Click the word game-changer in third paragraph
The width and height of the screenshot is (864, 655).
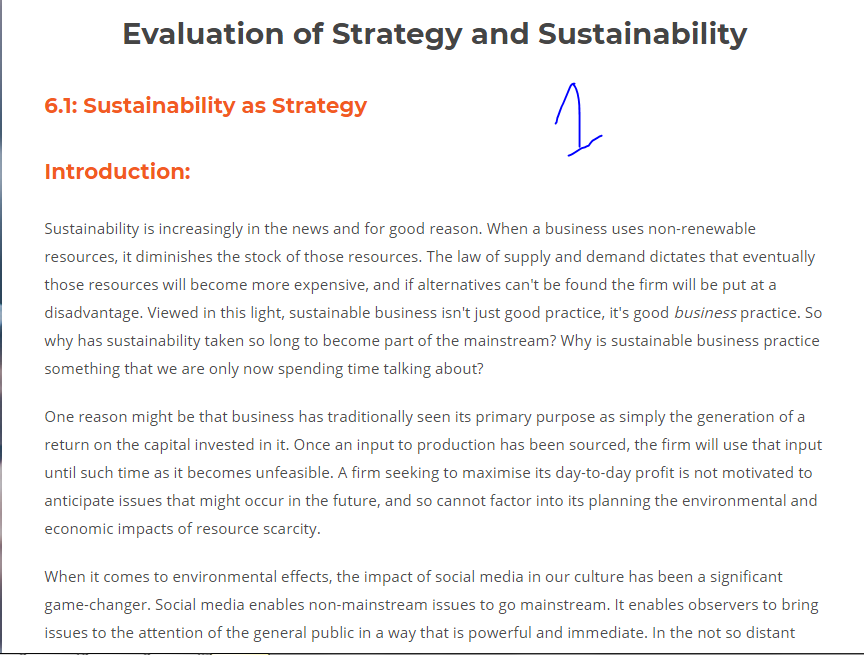97,605
